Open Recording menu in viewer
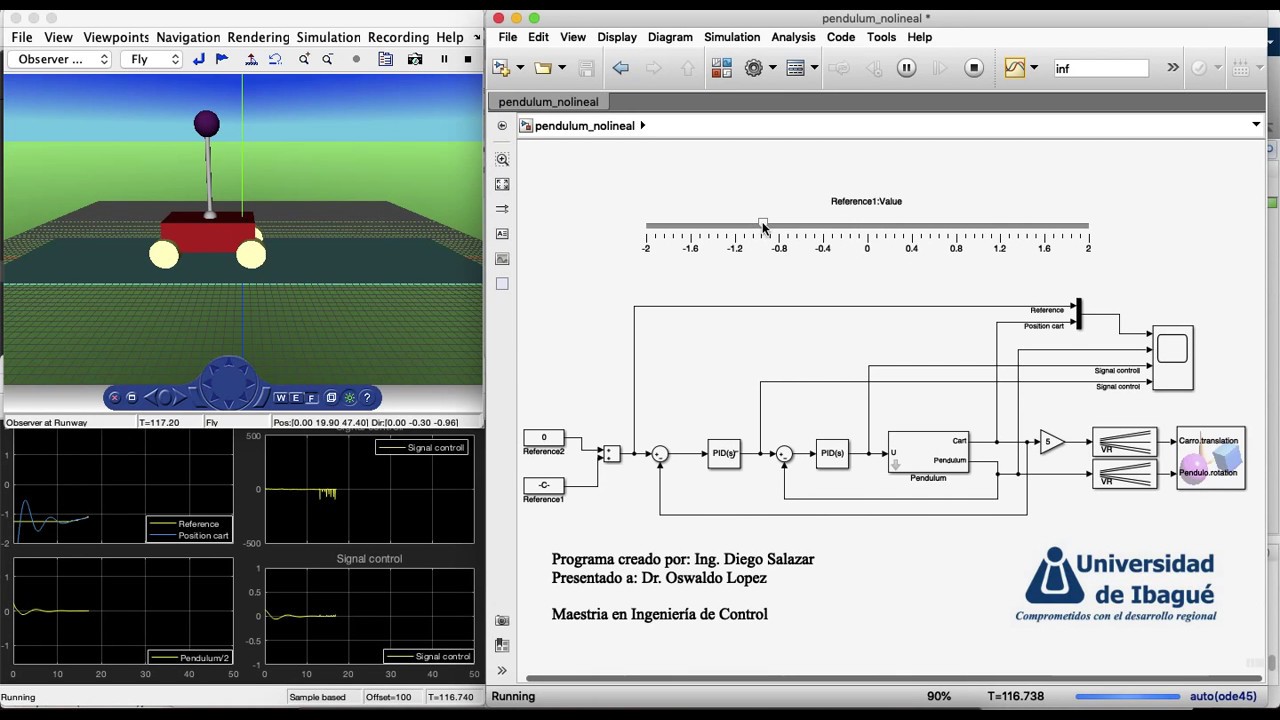The height and width of the screenshot is (720, 1280). tap(398, 37)
